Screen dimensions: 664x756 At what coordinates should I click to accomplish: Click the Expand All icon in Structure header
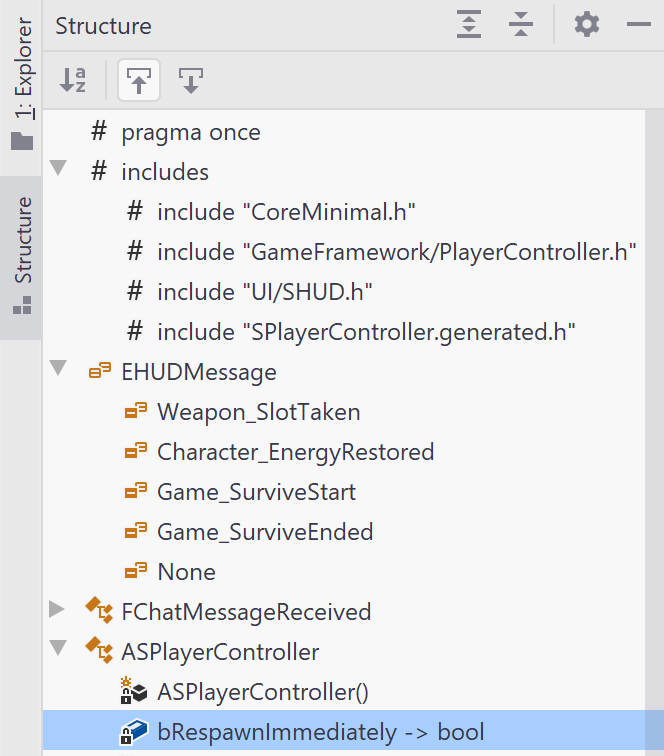click(469, 26)
